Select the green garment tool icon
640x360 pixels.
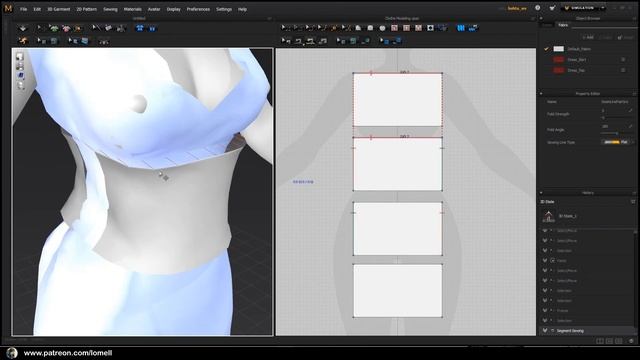pyautogui.click(x=54, y=28)
